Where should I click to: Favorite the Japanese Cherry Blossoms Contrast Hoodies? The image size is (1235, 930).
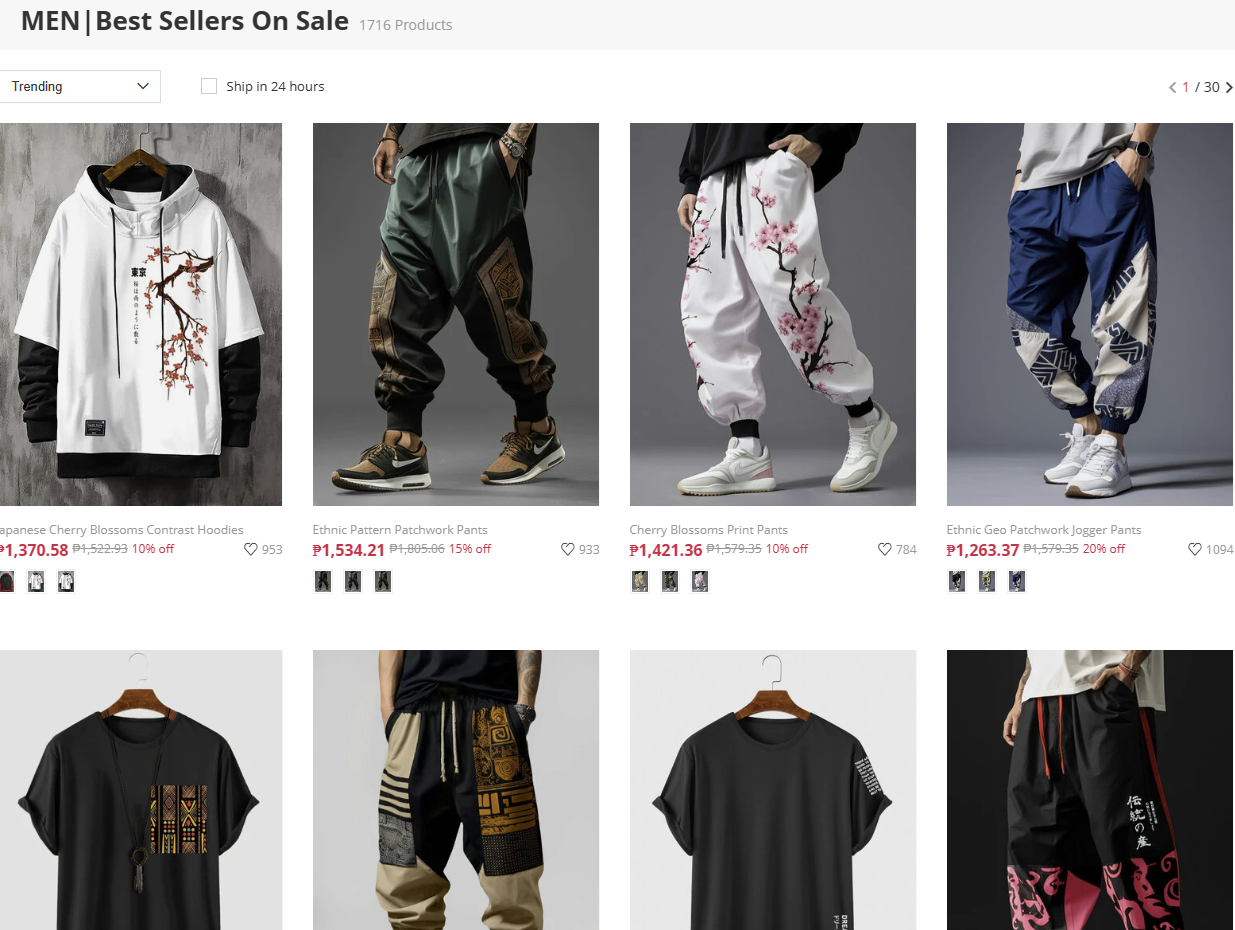point(251,549)
